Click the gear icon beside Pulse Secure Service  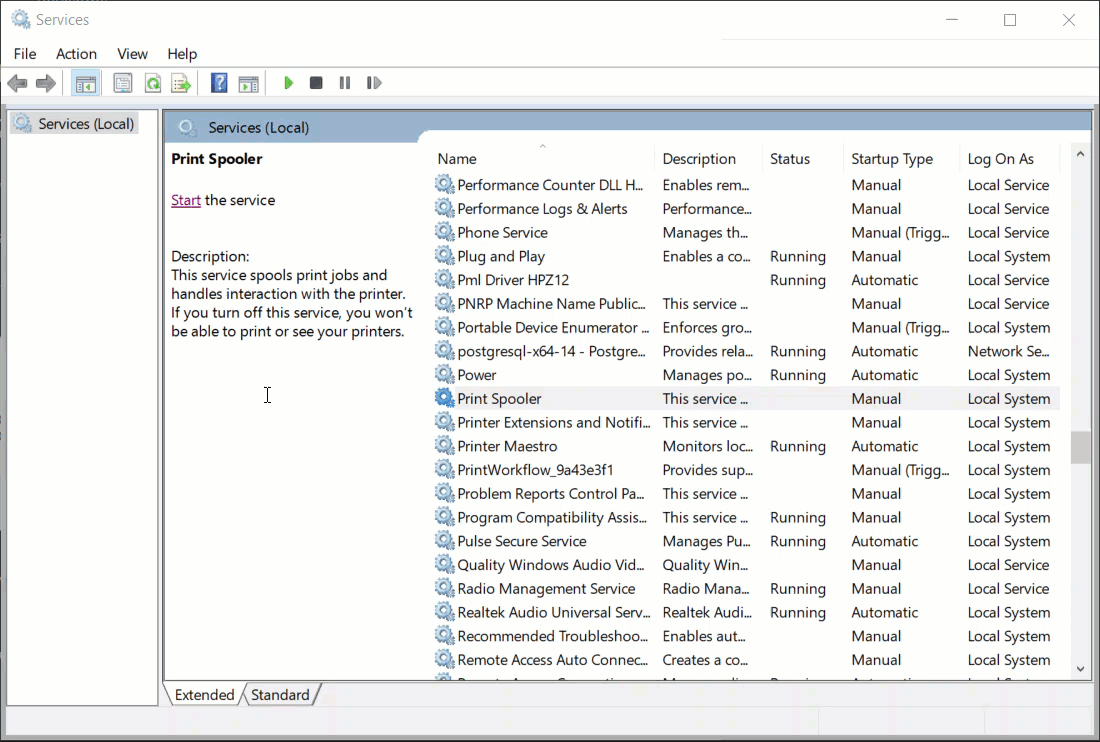coord(445,540)
